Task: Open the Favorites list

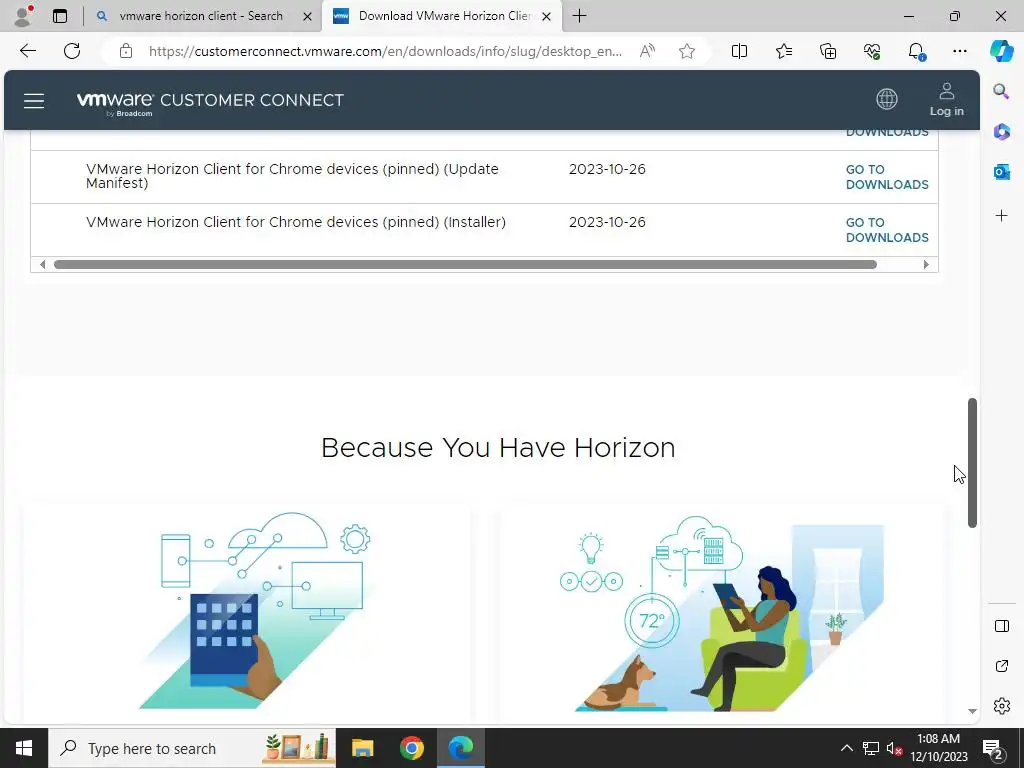Action: [784, 51]
